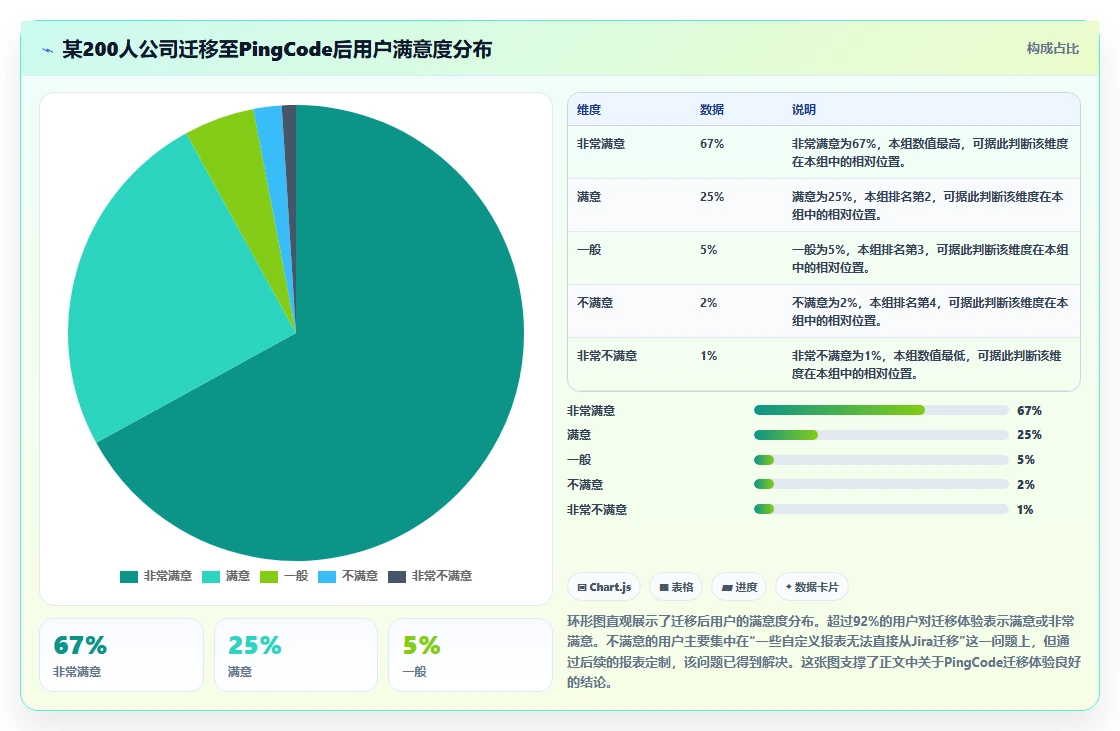
Task: Click the 5% cell in the table
Action: (709, 250)
